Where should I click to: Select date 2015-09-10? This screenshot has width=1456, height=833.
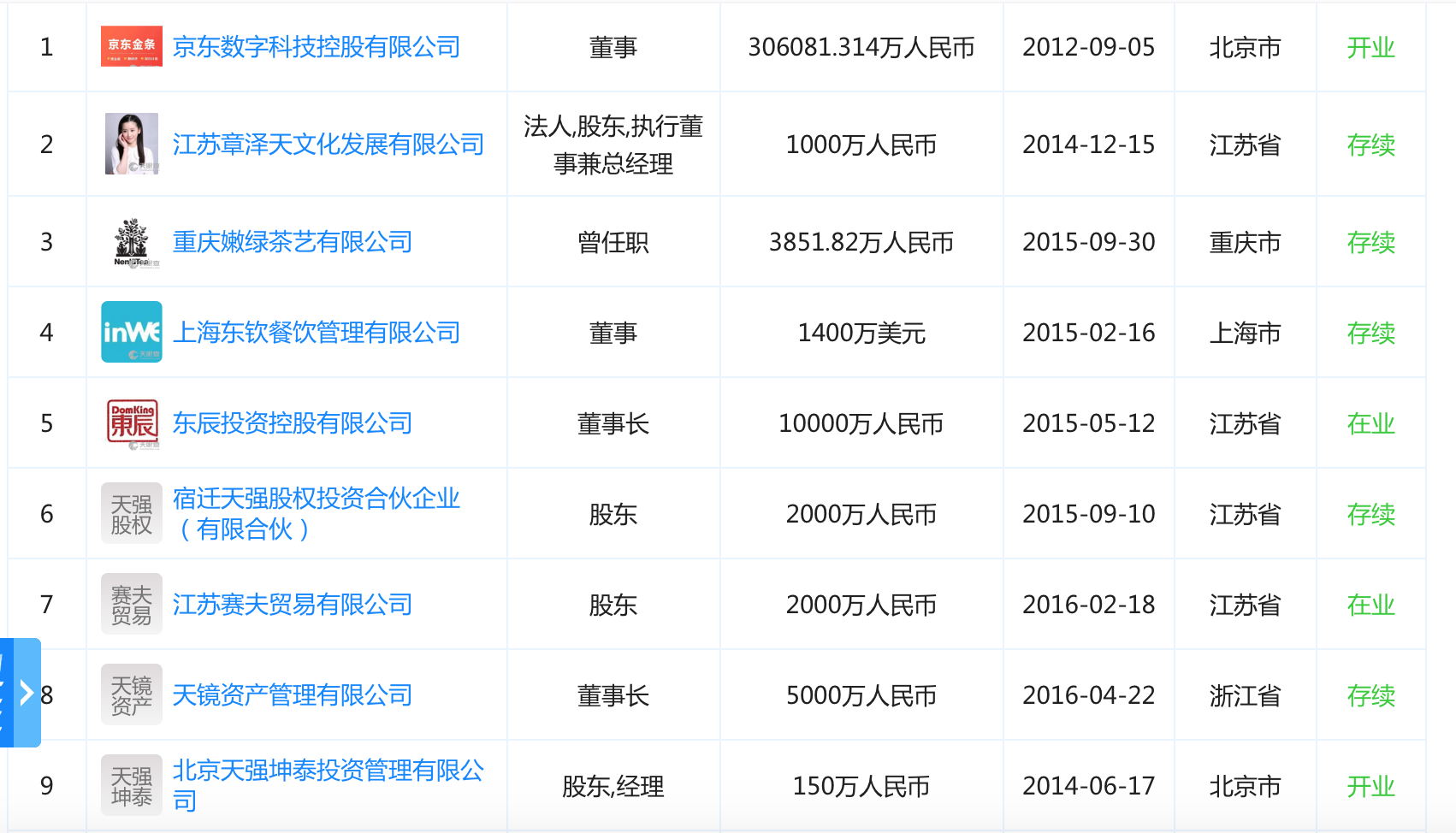click(1089, 514)
